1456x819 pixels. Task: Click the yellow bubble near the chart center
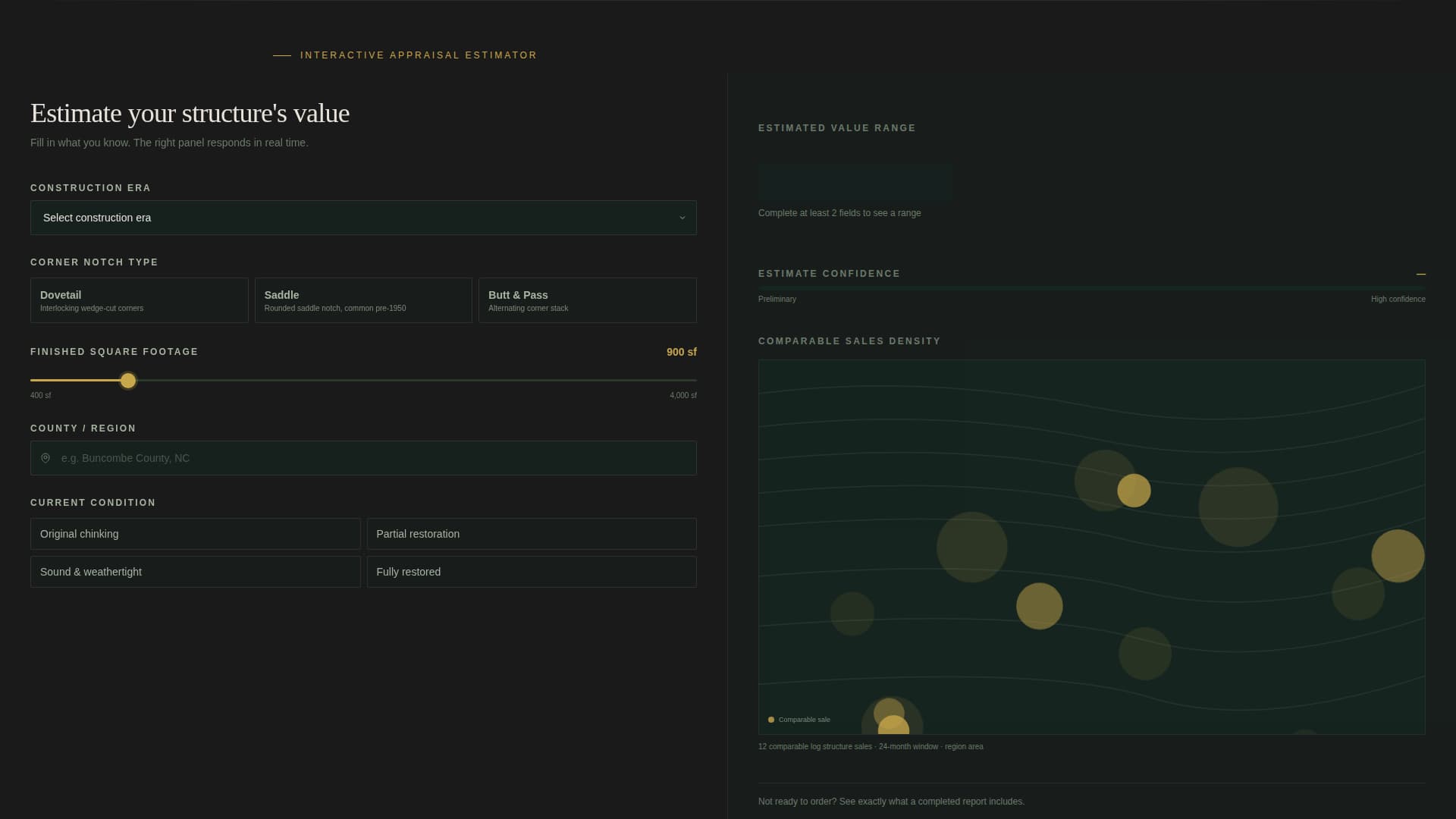pyautogui.click(x=1134, y=490)
